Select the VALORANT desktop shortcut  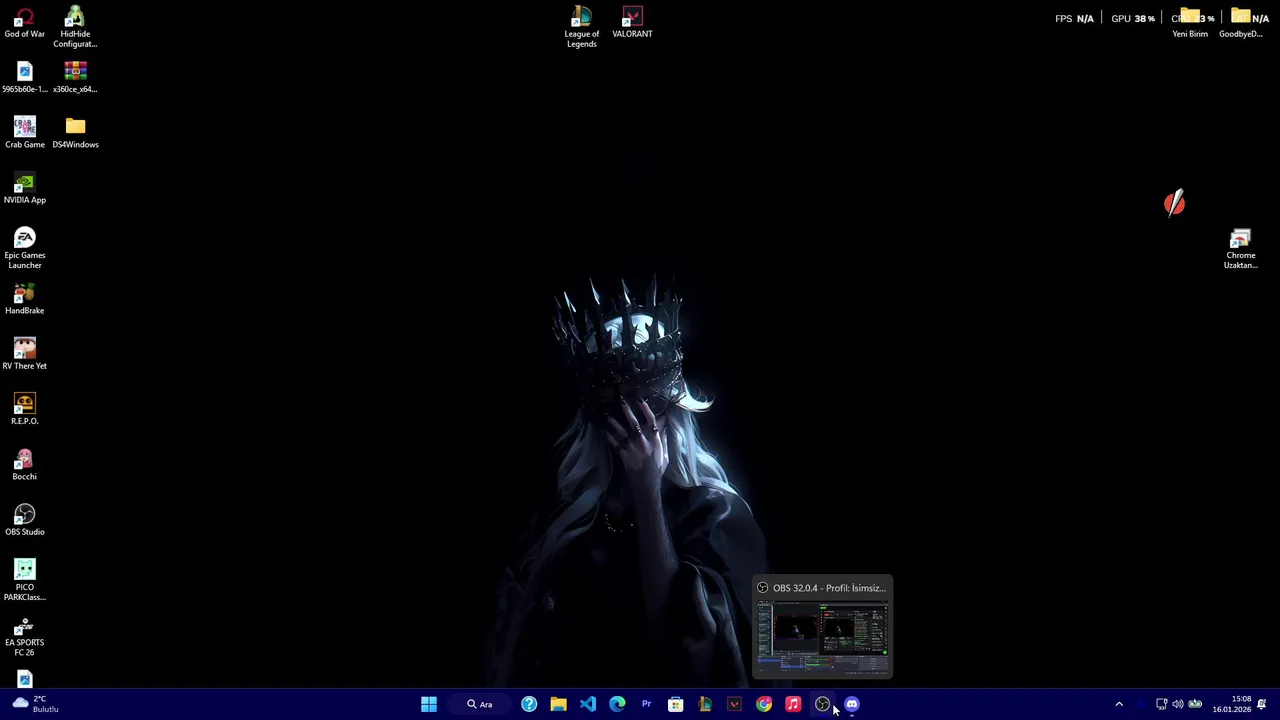point(632,23)
